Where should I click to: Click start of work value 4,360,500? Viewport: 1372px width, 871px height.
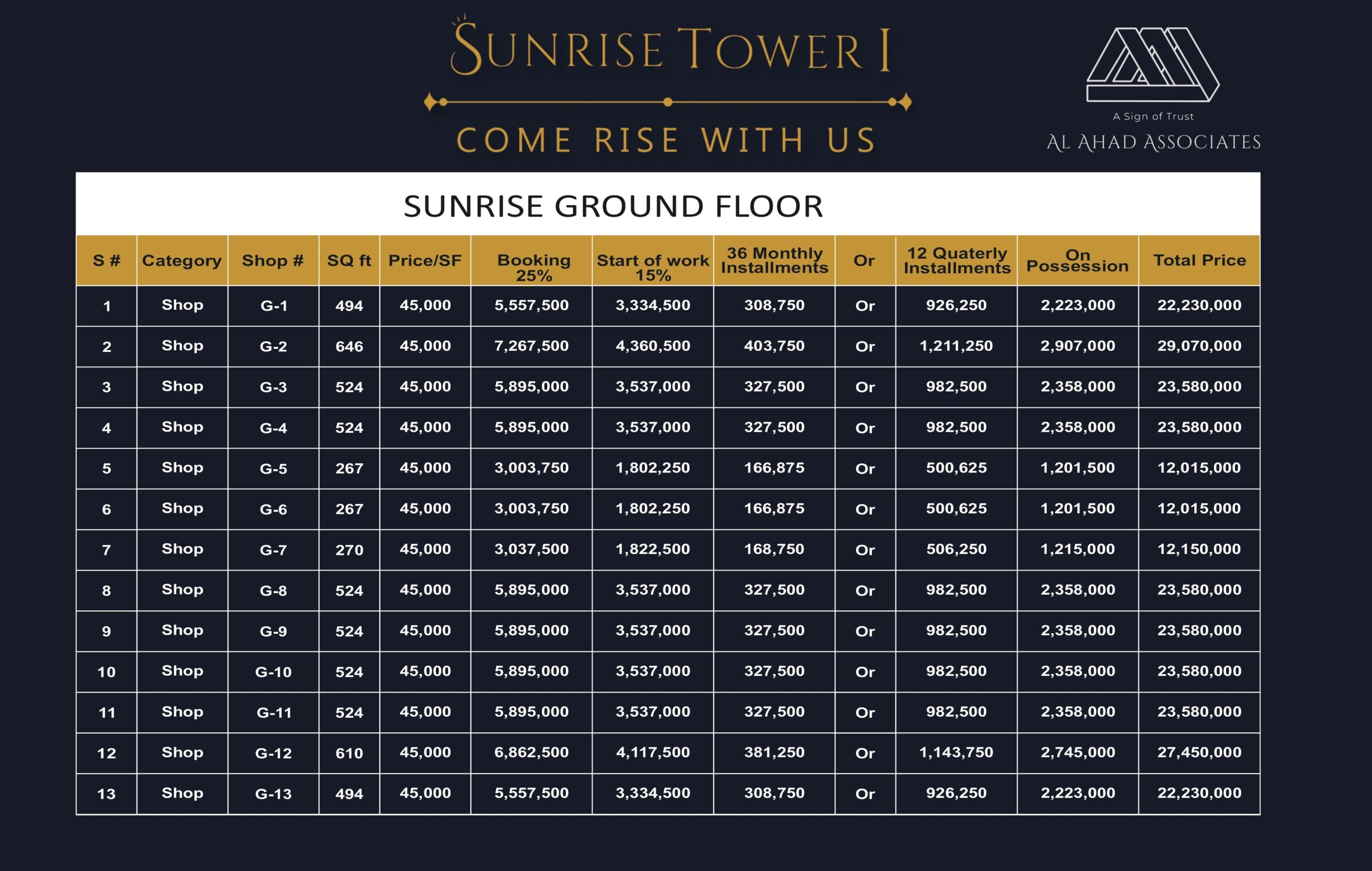tap(653, 346)
